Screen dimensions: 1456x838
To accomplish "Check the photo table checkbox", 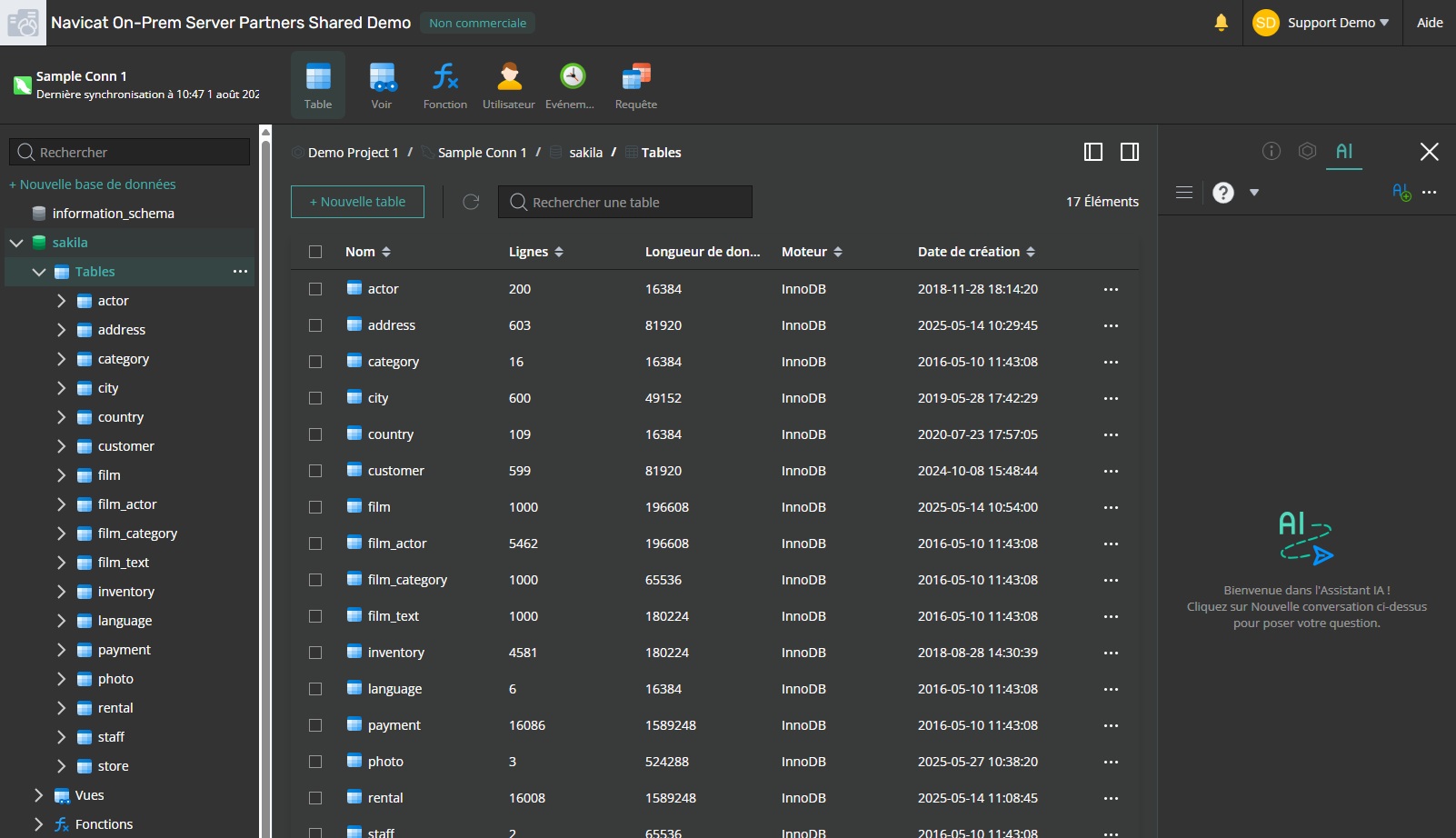I will (x=315, y=762).
